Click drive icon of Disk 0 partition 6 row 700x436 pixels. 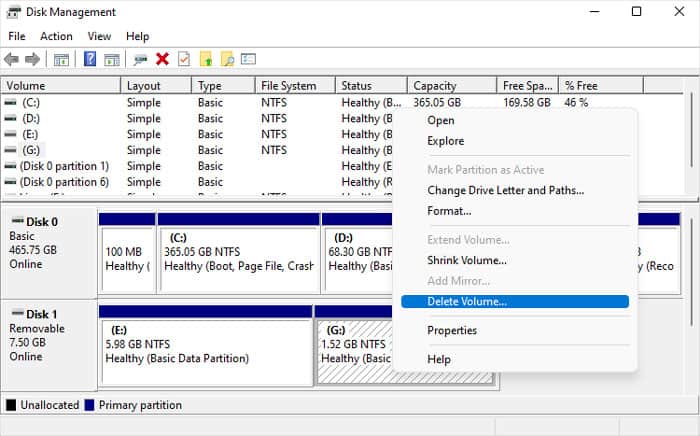tap(10, 182)
